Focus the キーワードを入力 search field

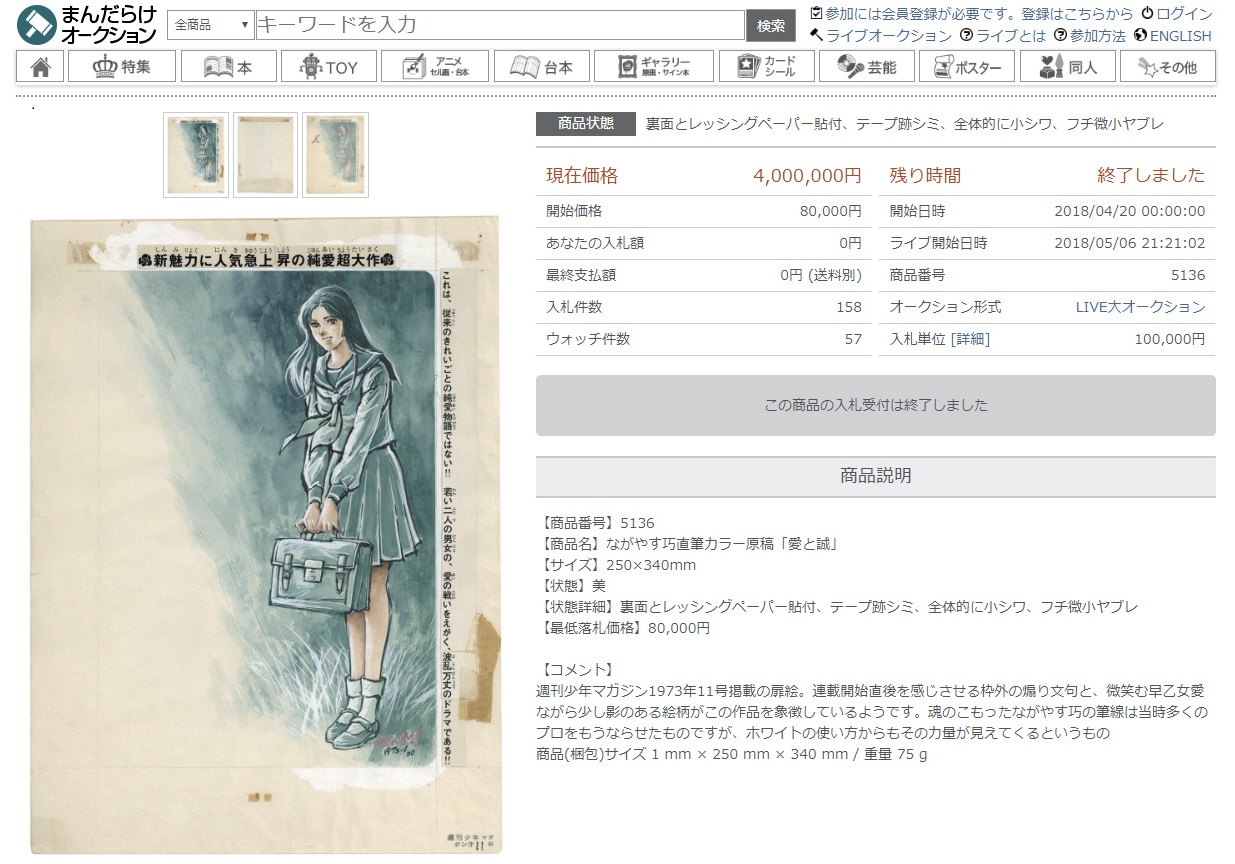click(x=500, y=25)
